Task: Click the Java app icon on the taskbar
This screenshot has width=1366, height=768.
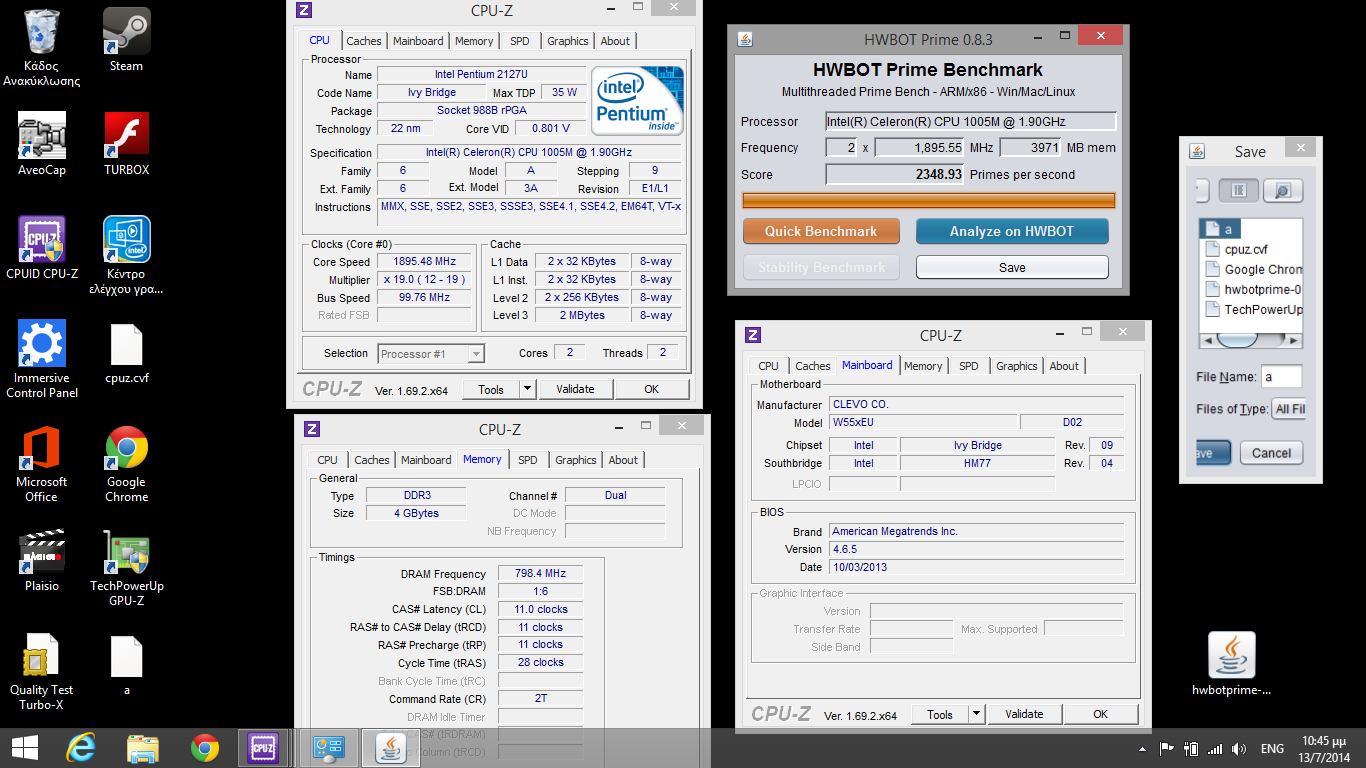Action: (389, 748)
